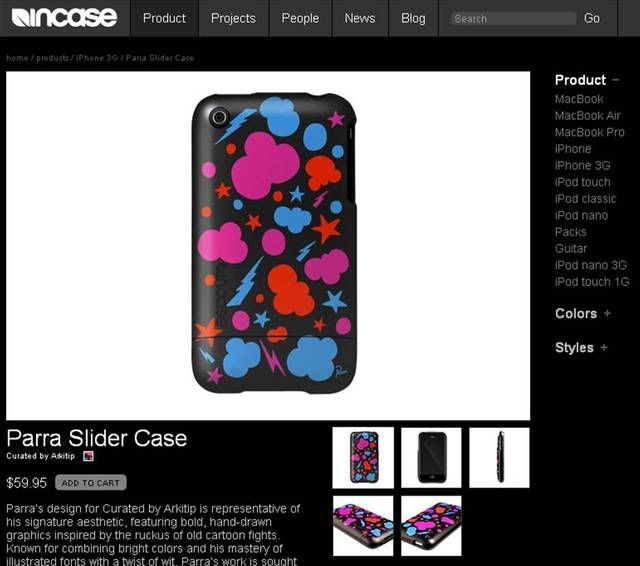
Task: Select the angled top-view thumbnail
Action: pos(363,526)
